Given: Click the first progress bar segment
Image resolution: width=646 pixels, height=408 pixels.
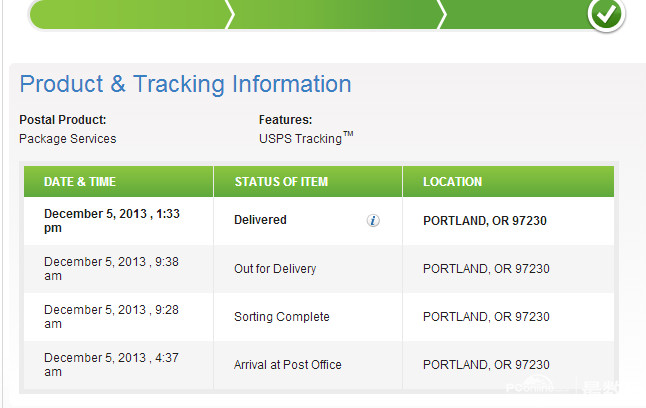Looking at the screenshot, I should (x=131, y=14).
